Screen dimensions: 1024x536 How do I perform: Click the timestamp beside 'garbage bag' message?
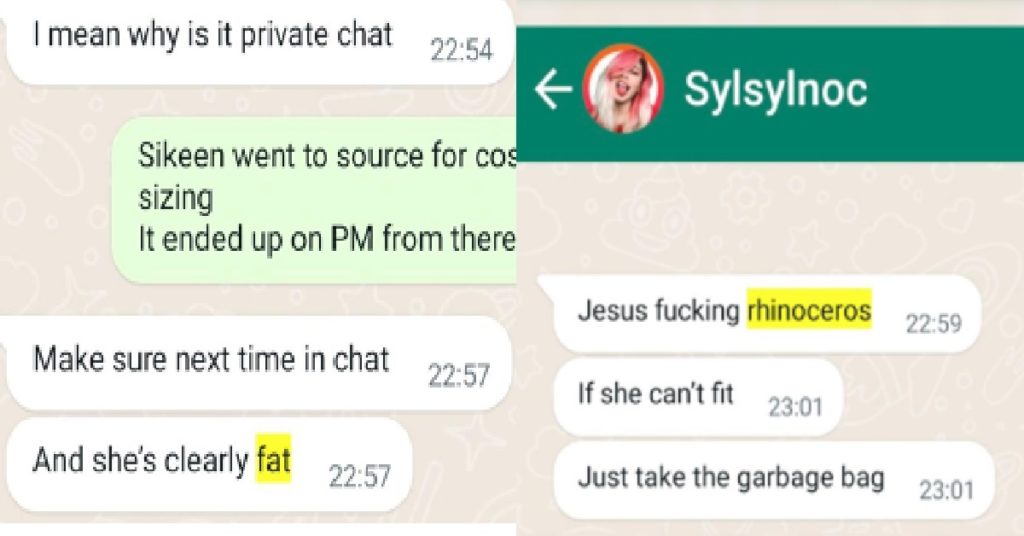pyautogui.click(x=946, y=490)
